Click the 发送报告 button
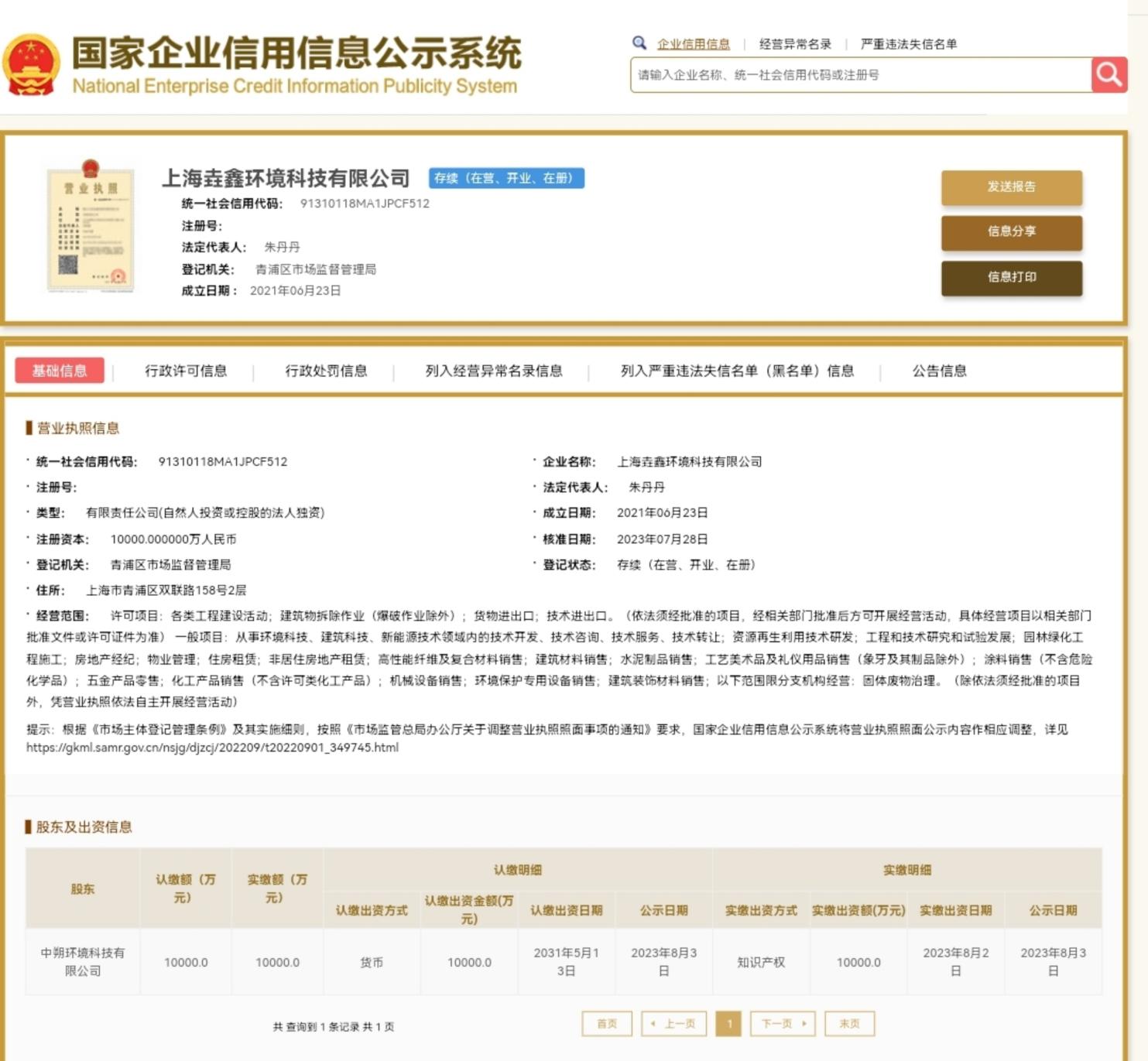The image size is (1148, 1061). (x=1011, y=187)
